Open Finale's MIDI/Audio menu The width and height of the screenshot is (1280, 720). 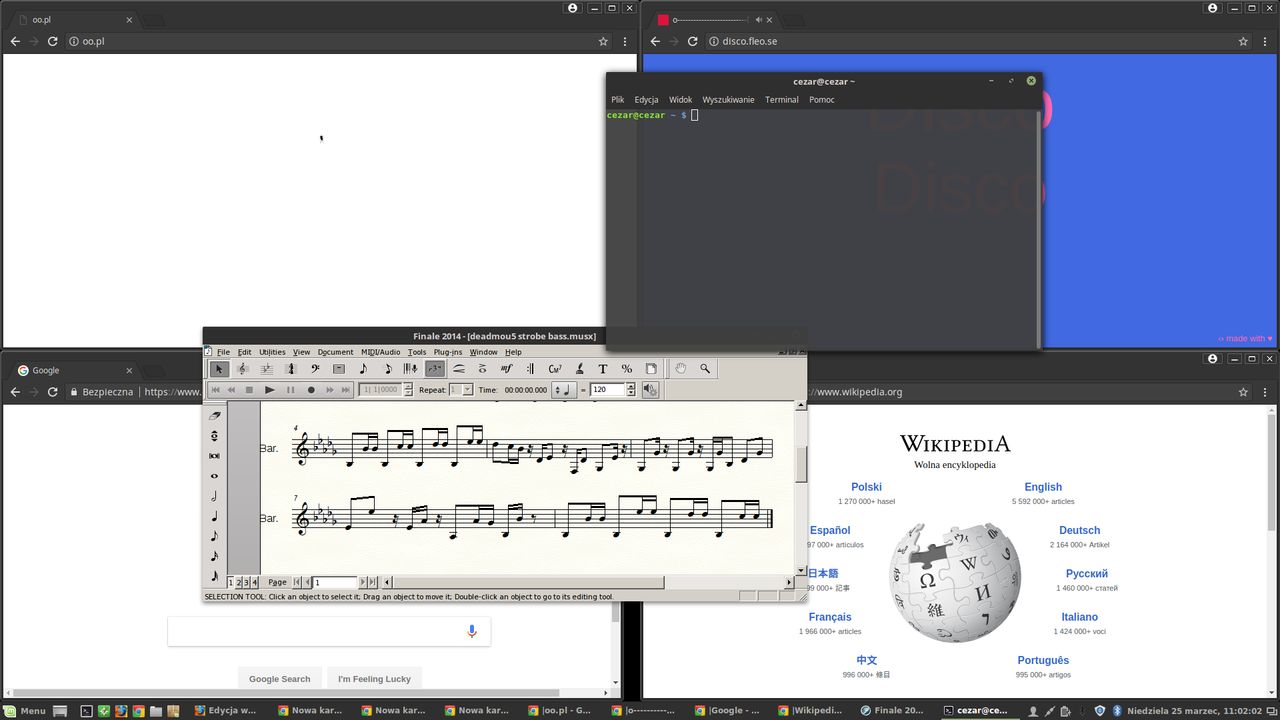point(381,352)
